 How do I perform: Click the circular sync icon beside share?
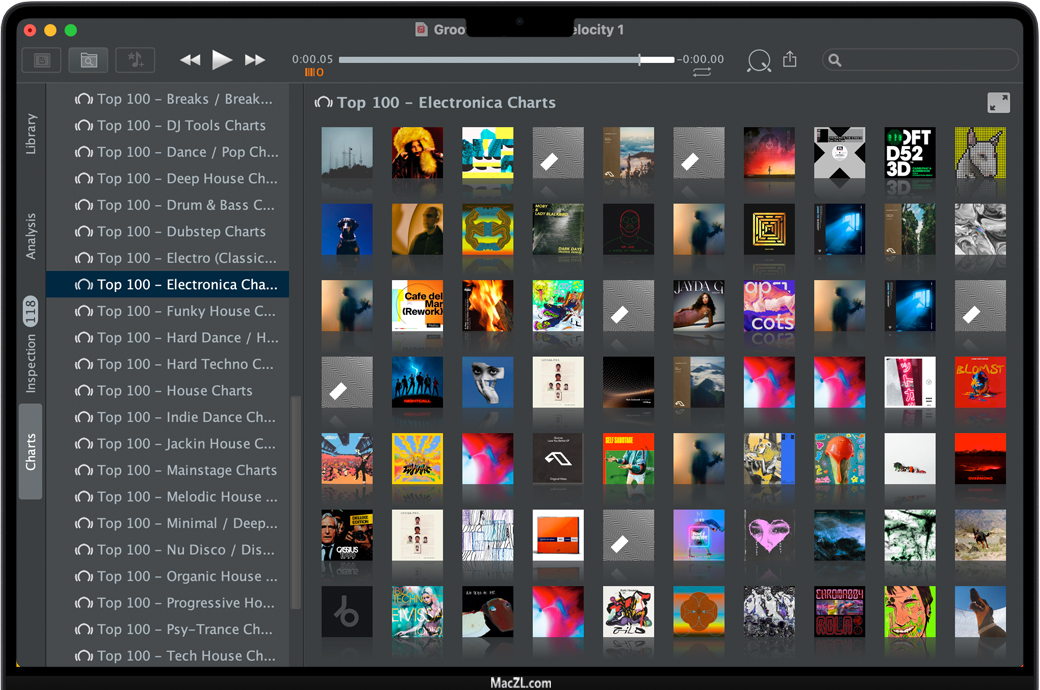pos(759,61)
